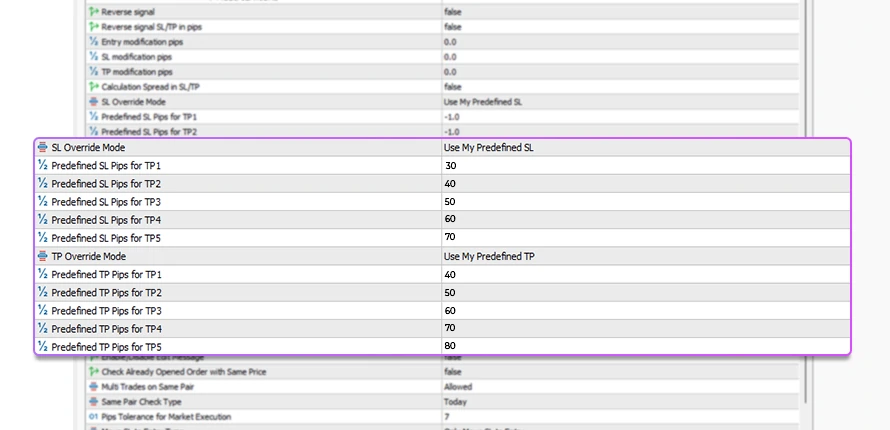This screenshot has height=430, width=890.
Task: Click the Multi Trades on Same Pair icon
Action: point(94,386)
